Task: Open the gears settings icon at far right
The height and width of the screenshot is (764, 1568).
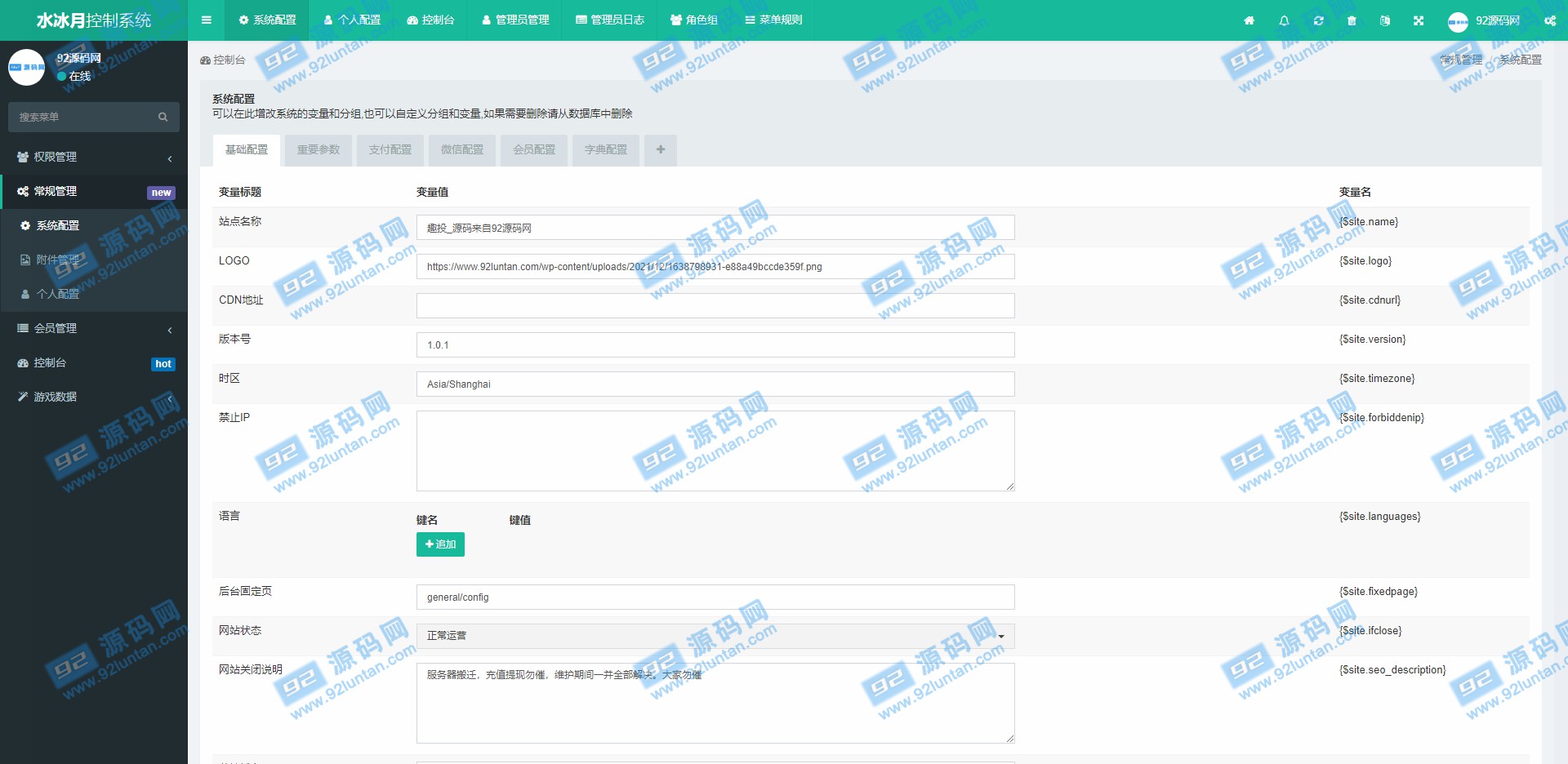Action: click(1550, 20)
